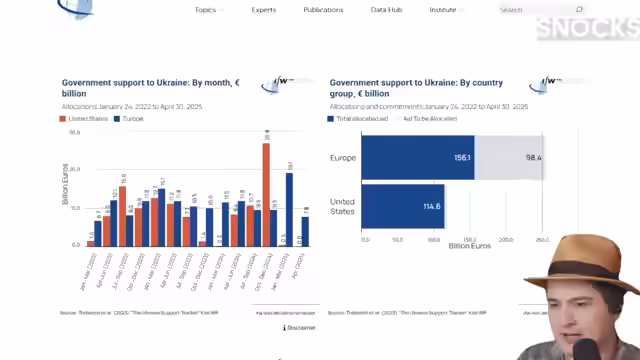Click the Europe 98.4 to-be-allocated bar
Viewport: 640px width, 360px height.
pos(509,158)
